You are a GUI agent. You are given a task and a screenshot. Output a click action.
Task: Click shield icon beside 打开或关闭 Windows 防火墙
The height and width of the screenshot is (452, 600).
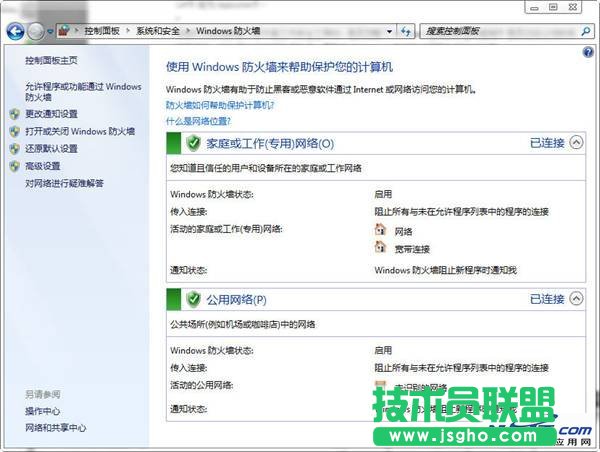tap(15, 131)
